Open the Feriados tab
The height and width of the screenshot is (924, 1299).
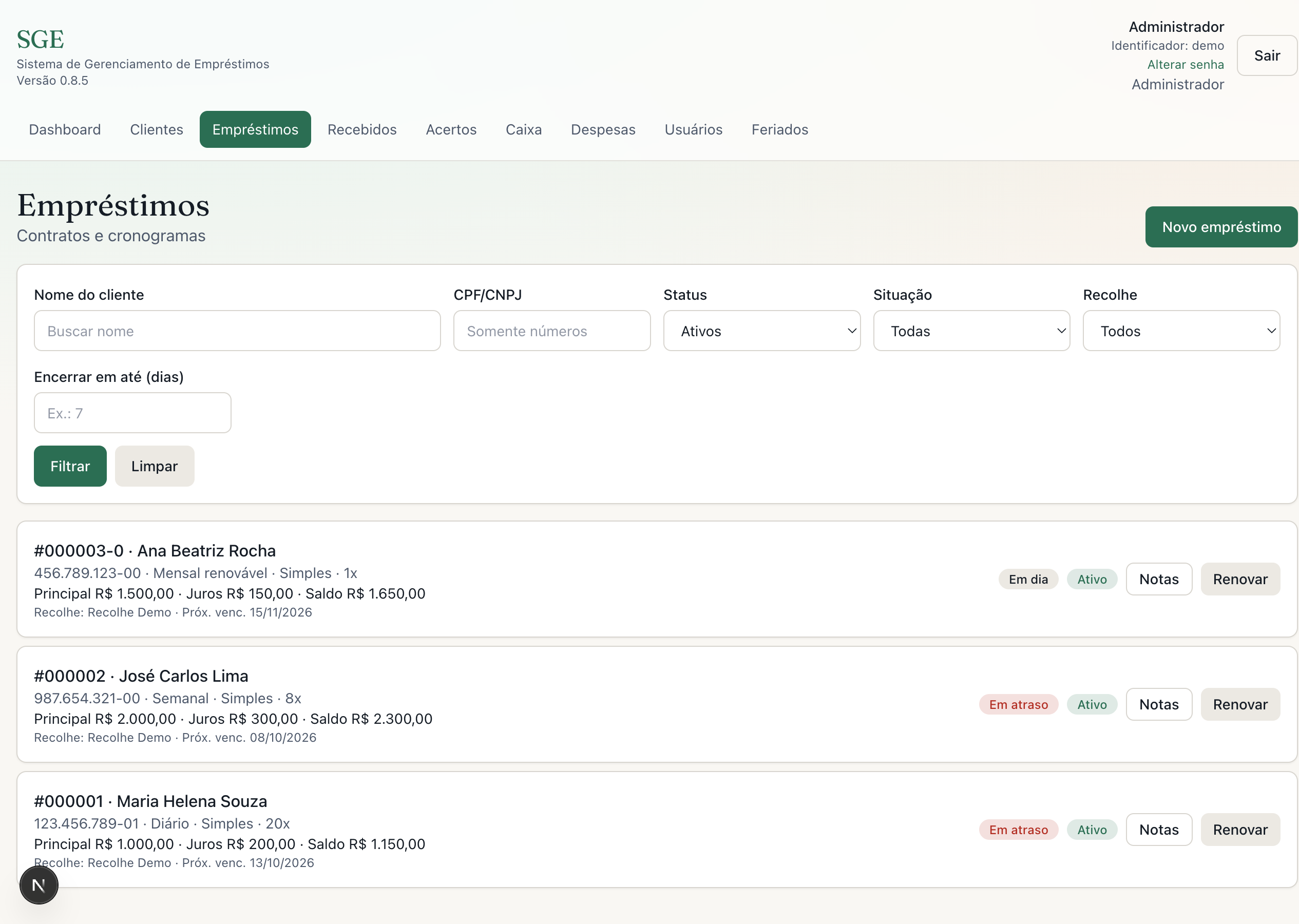pos(780,130)
